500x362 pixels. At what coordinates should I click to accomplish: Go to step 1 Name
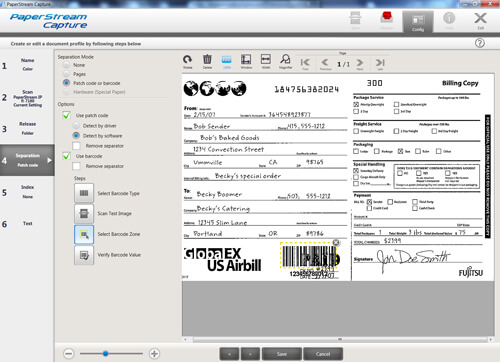click(x=27, y=65)
